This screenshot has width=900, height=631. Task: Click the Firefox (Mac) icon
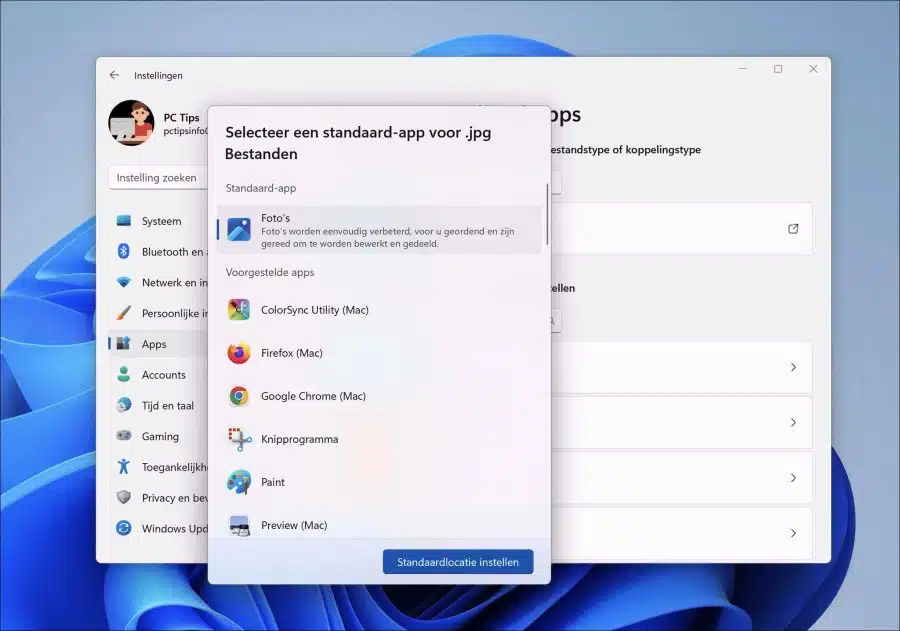239,353
